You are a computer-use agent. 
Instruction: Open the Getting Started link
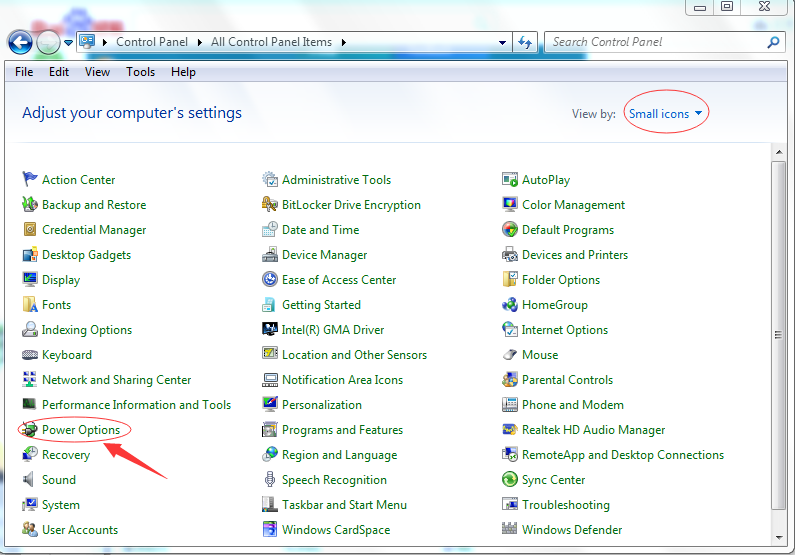tap(321, 305)
